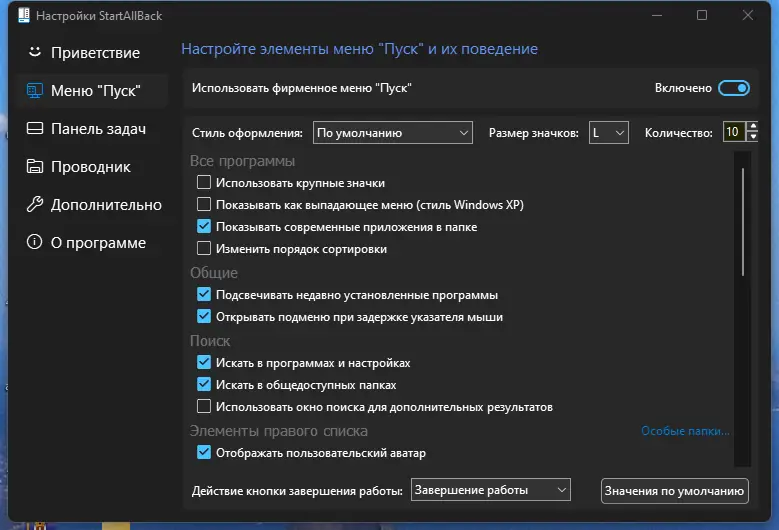
Task: Maximize the StartAllBack settings window
Action: click(701, 15)
